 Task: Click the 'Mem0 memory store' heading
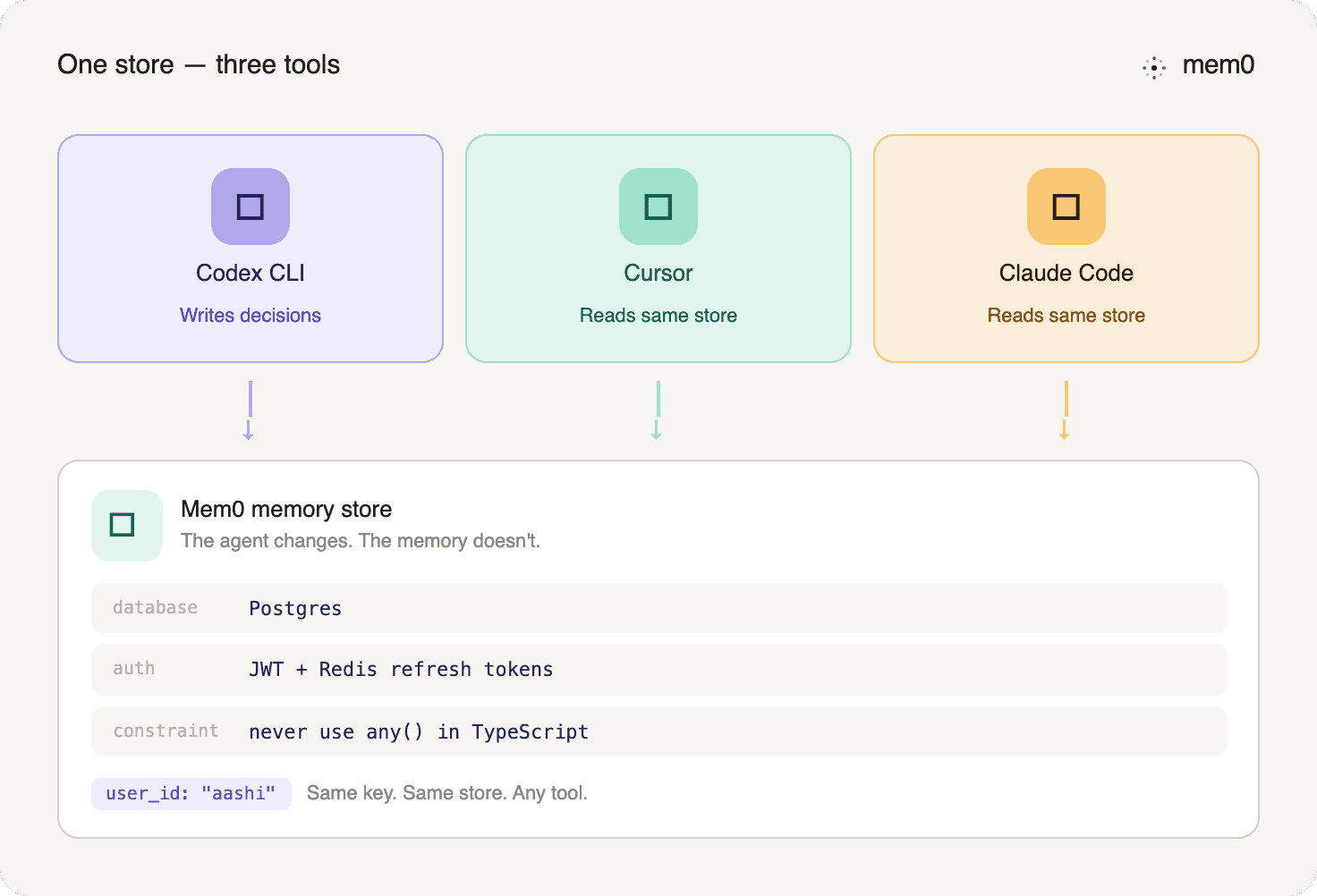[x=286, y=509]
